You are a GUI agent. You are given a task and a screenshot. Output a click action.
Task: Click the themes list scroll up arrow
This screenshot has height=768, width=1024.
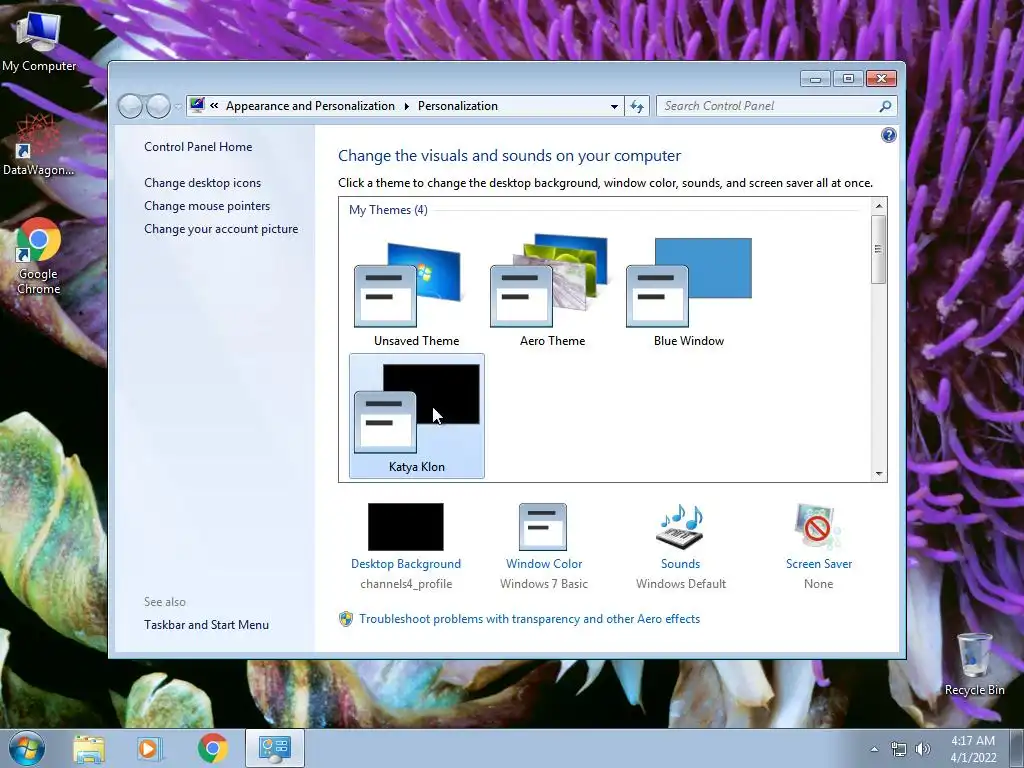click(x=879, y=206)
